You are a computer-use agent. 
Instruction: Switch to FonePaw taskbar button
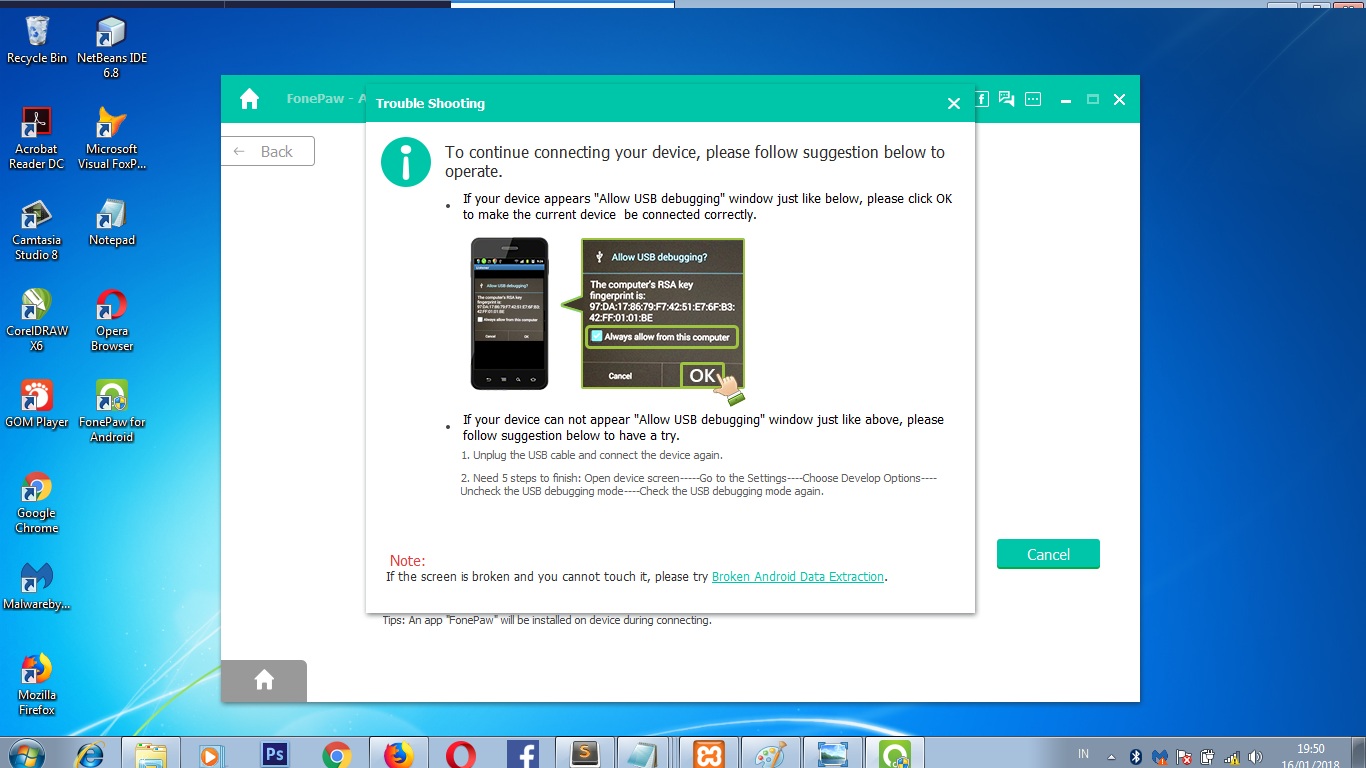(x=894, y=754)
